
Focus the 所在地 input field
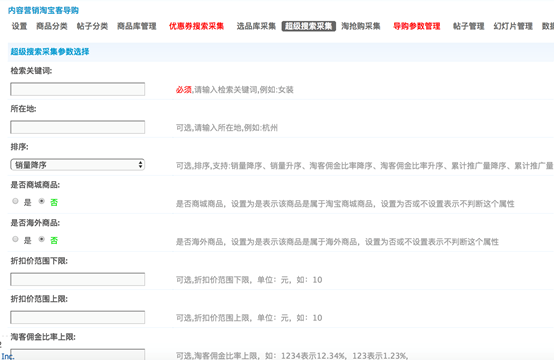(x=78, y=127)
